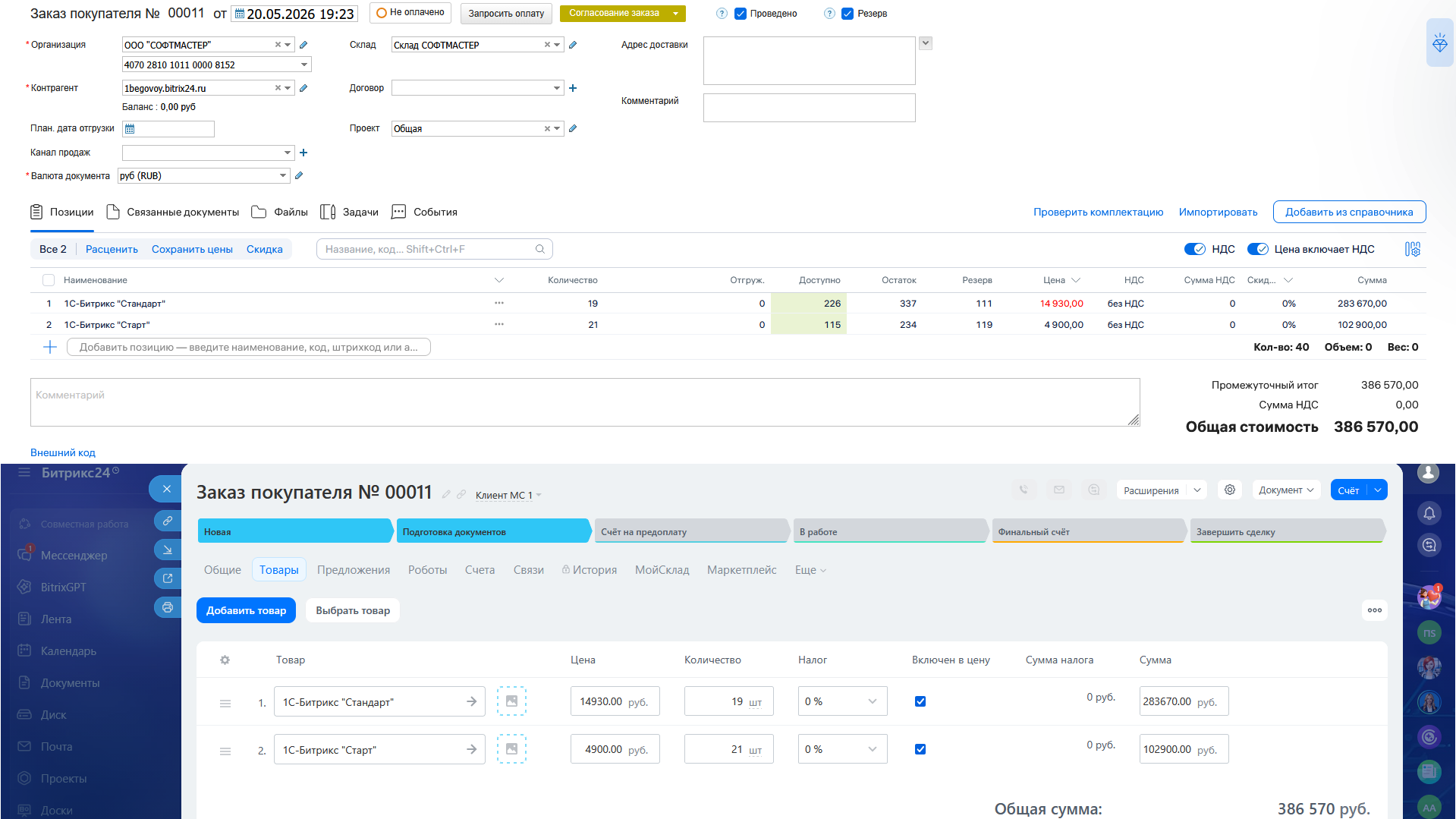Switch to the Задачи tab
The image size is (1456, 819).
coord(349,212)
